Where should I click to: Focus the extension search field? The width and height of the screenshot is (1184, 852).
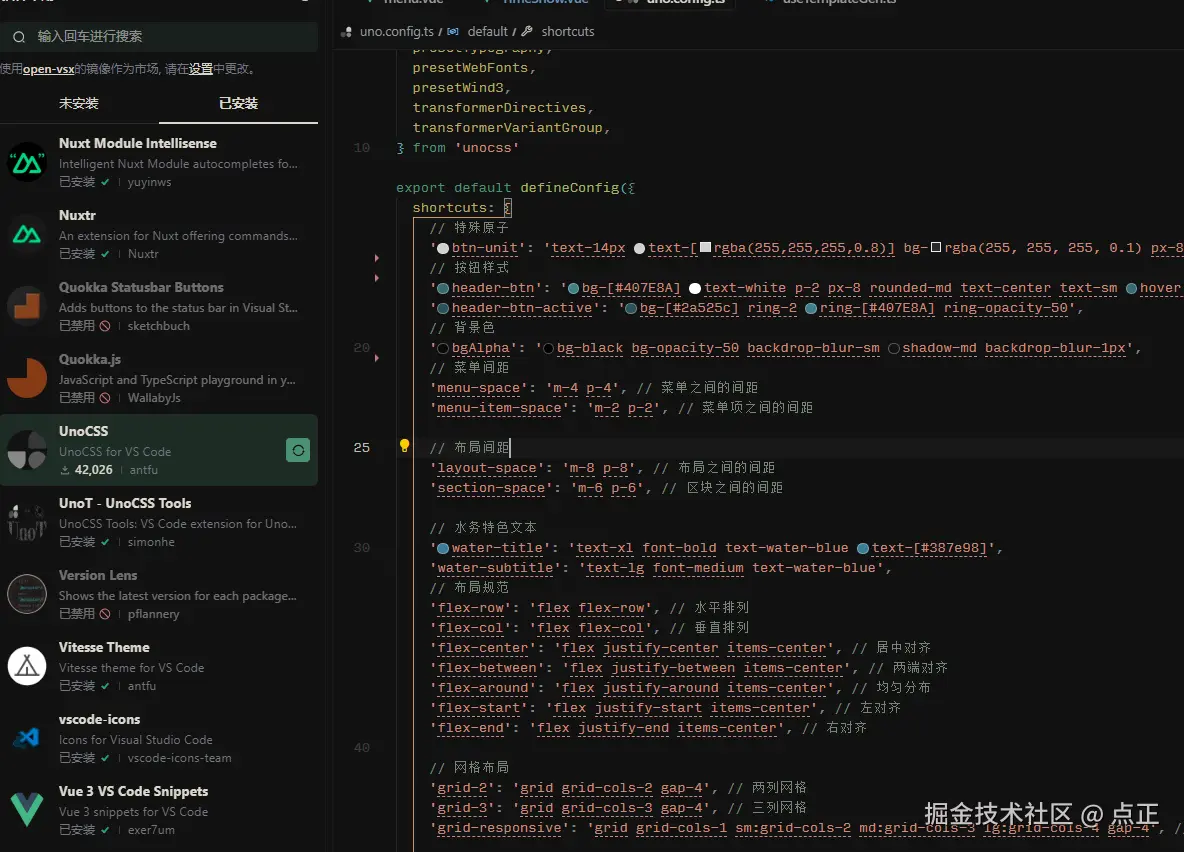[x=159, y=36]
